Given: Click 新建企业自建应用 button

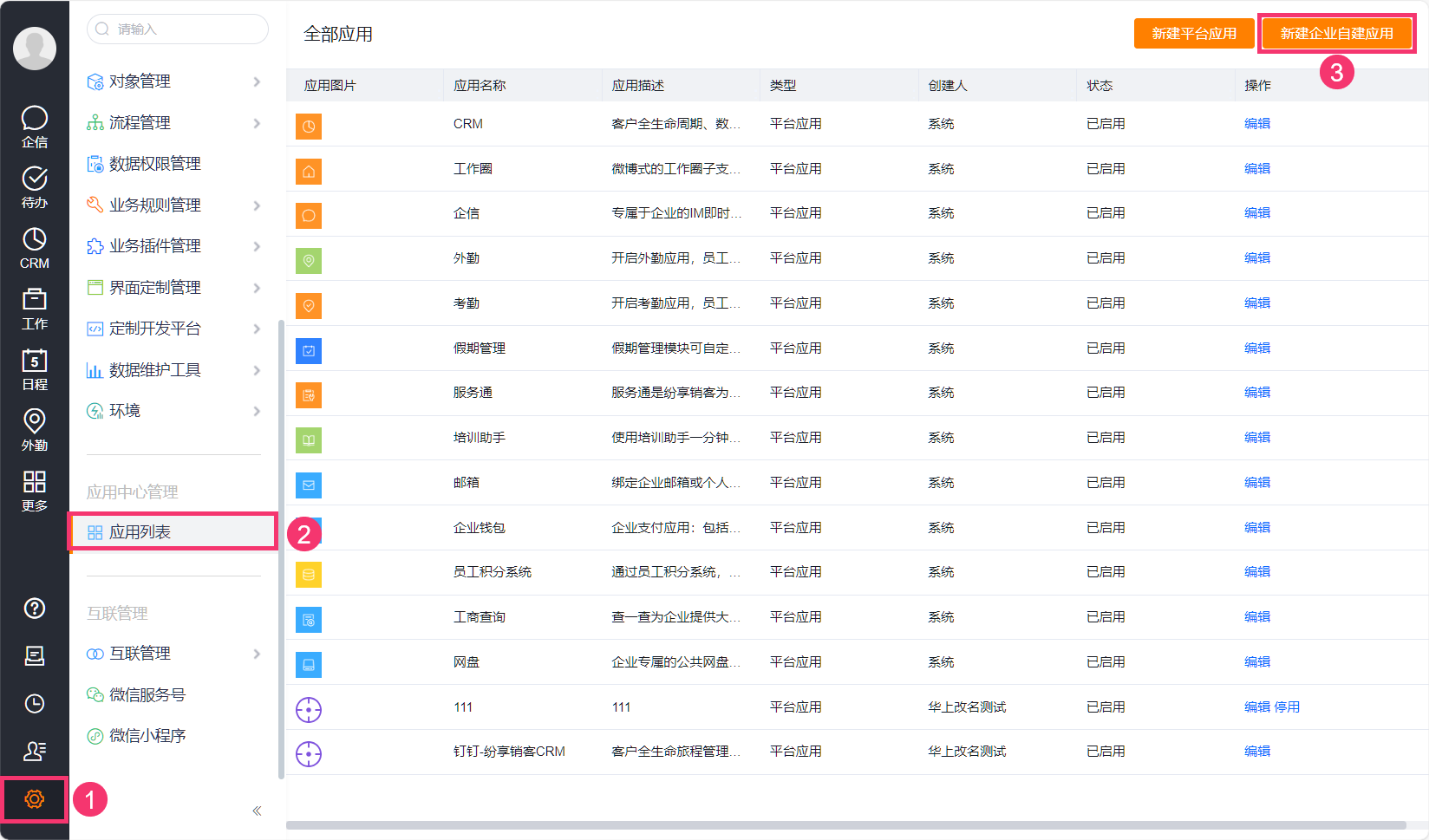Looking at the screenshot, I should (x=1336, y=34).
